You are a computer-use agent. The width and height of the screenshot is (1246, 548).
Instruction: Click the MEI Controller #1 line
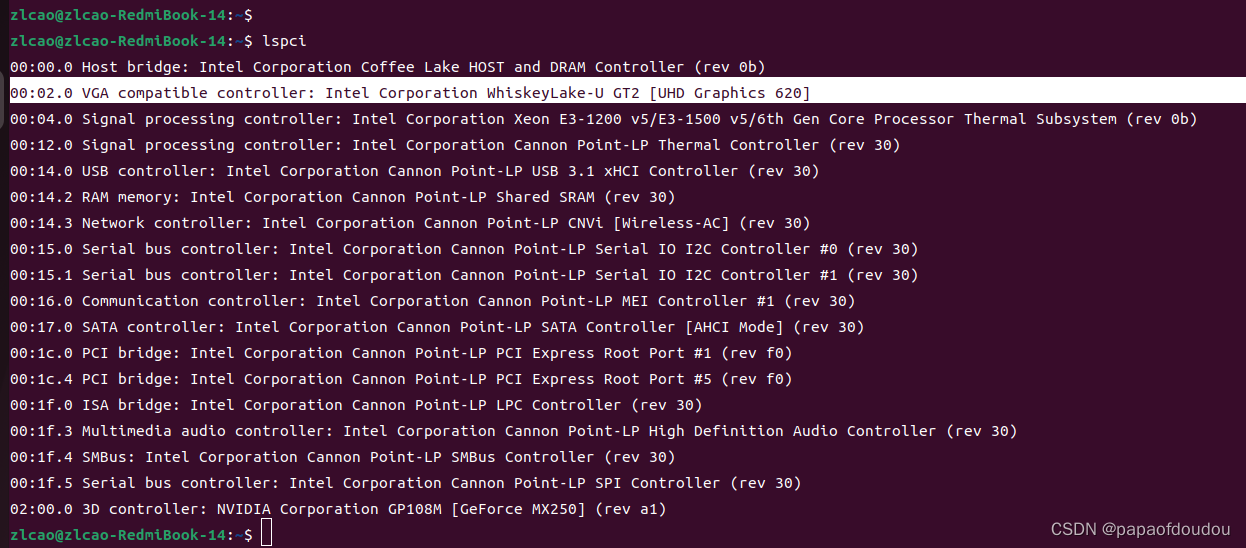click(x=433, y=301)
